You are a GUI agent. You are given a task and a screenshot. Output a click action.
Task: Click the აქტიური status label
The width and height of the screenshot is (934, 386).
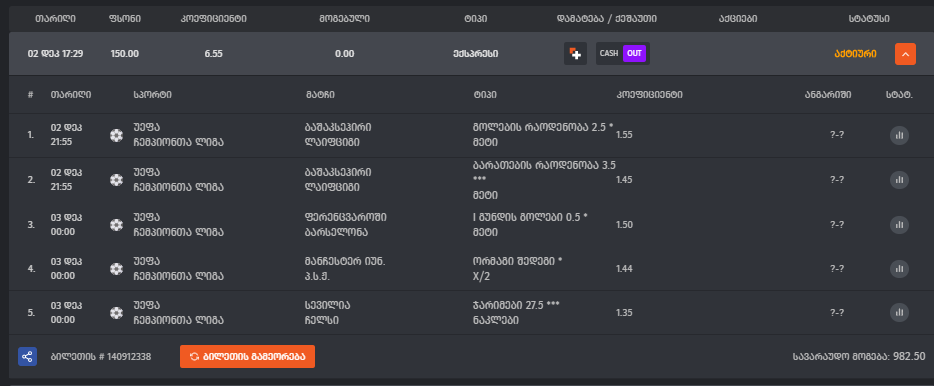pyautogui.click(x=855, y=54)
